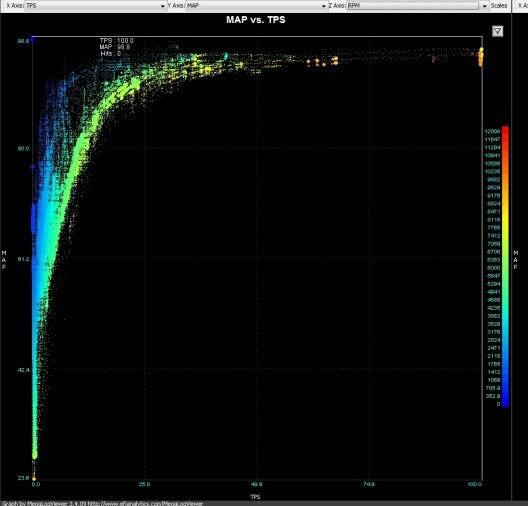The height and width of the screenshot is (506, 528).
Task: Click the 25.0 X-axis tick label
Action: pyautogui.click(x=144, y=484)
